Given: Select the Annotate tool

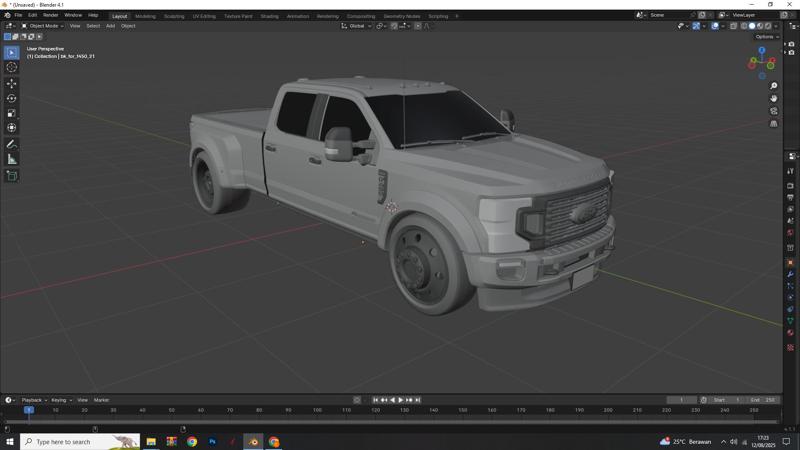Looking at the screenshot, I should (x=12, y=144).
